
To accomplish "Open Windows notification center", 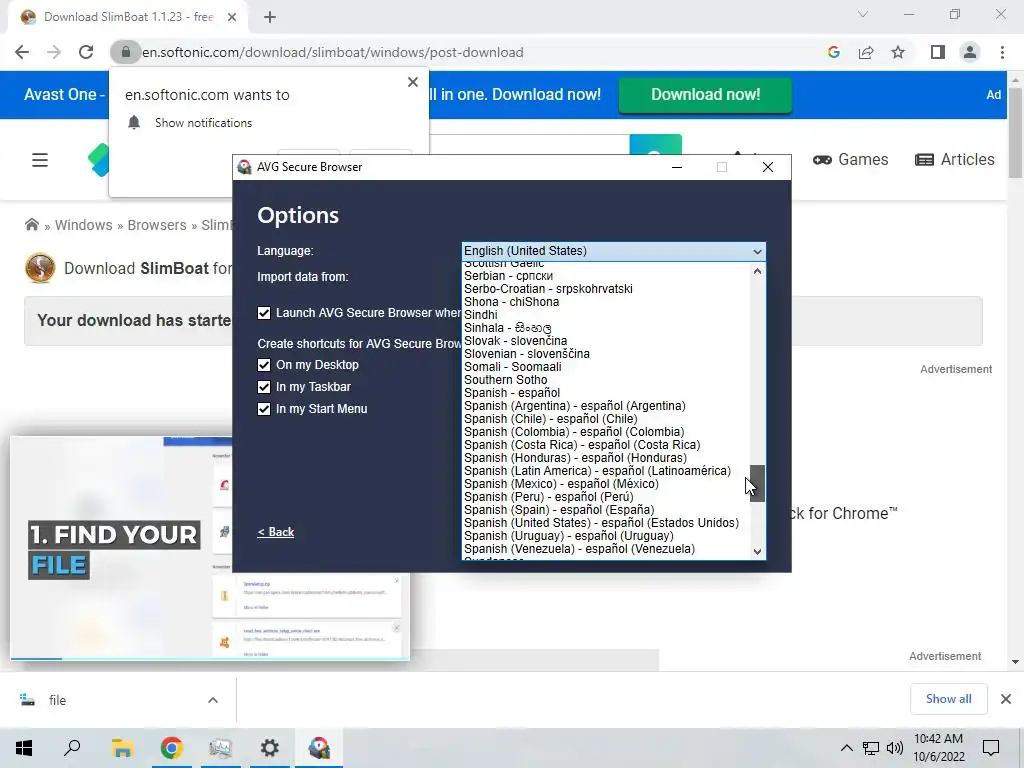I will (x=991, y=748).
